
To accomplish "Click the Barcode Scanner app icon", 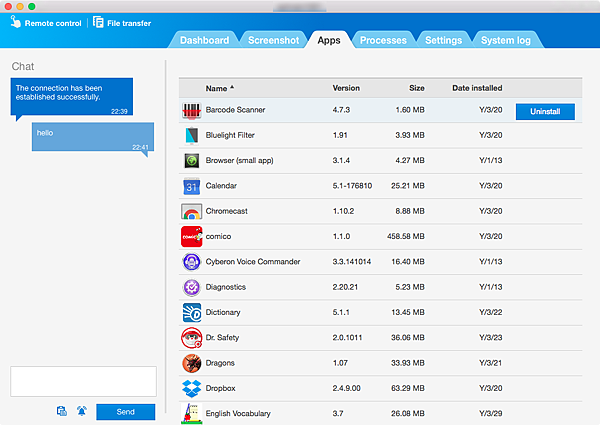I will click(191, 111).
